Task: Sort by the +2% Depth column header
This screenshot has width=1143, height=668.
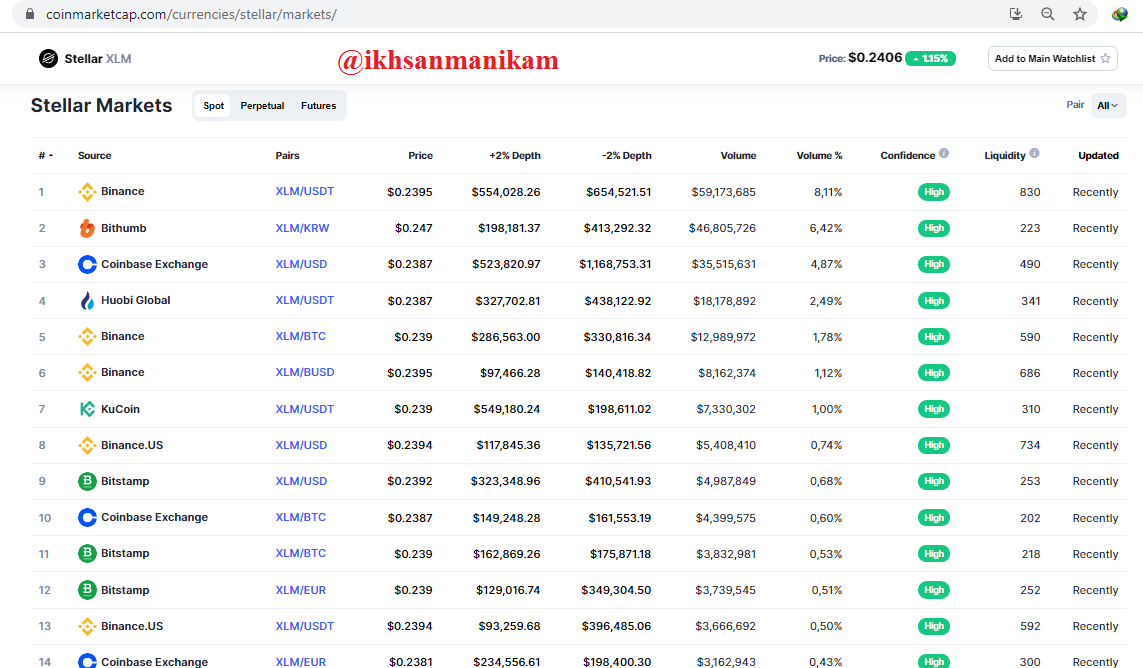Action: [515, 155]
